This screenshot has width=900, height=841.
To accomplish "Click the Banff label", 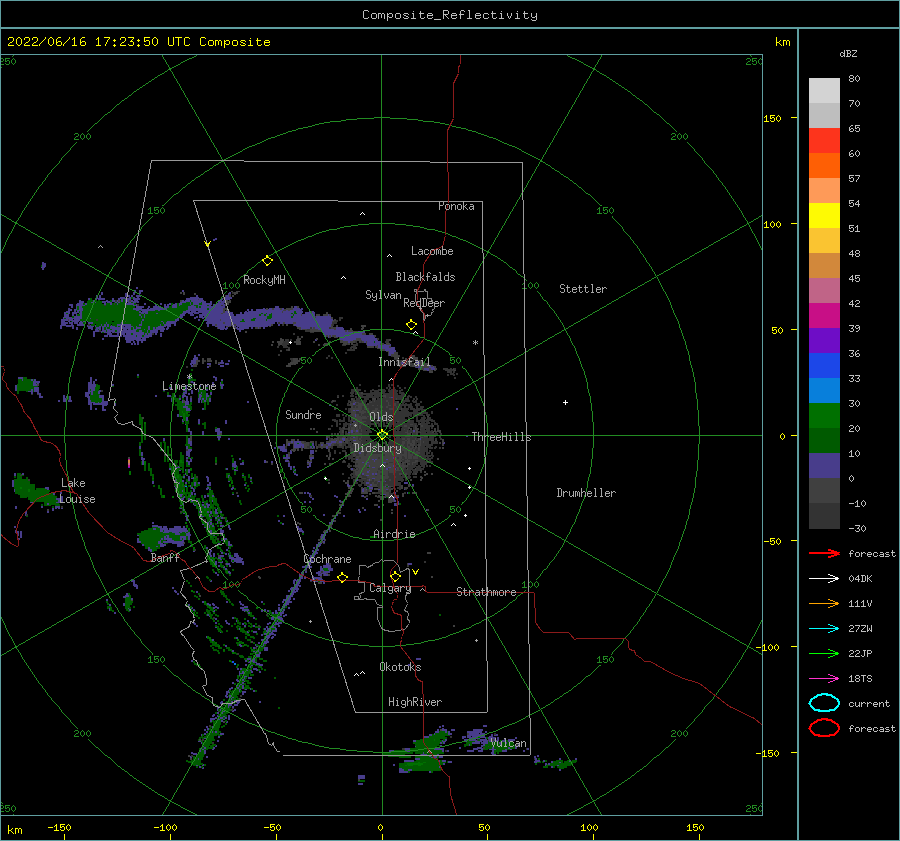I will click(165, 557).
